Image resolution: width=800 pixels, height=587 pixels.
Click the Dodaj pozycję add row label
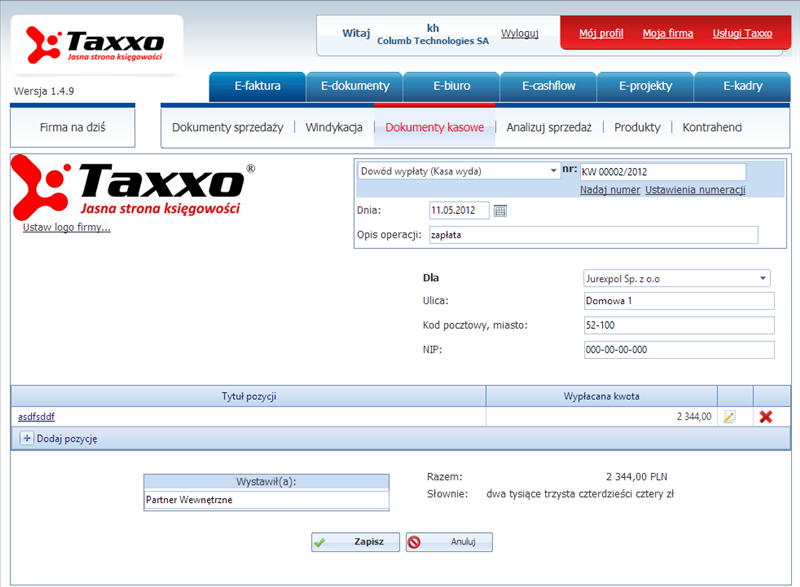pos(67,439)
